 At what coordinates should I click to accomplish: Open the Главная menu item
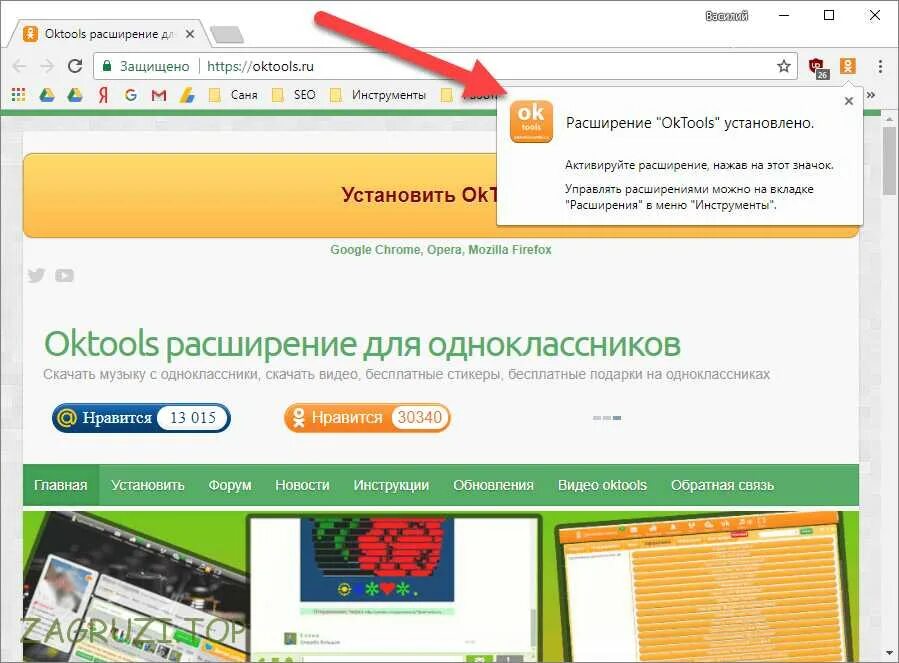coord(61,485)
